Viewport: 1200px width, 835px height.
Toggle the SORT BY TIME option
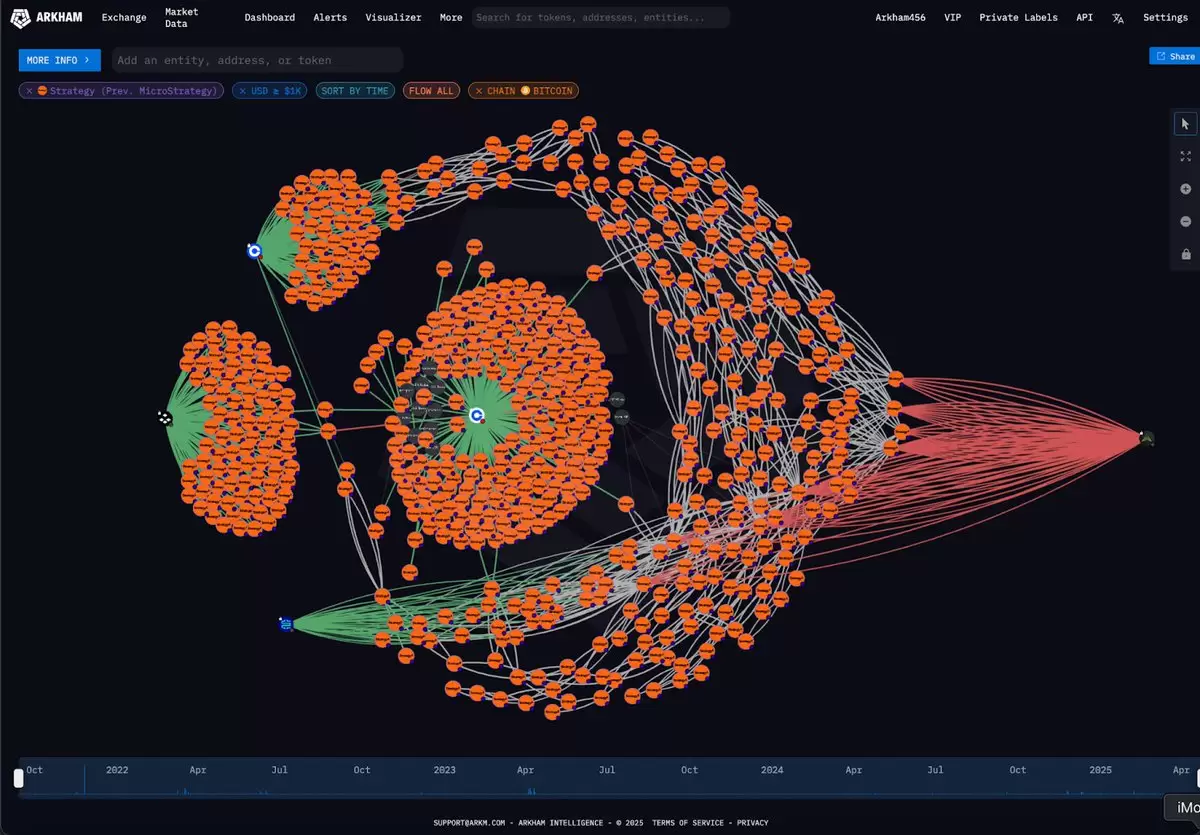(x=355, y=91)
